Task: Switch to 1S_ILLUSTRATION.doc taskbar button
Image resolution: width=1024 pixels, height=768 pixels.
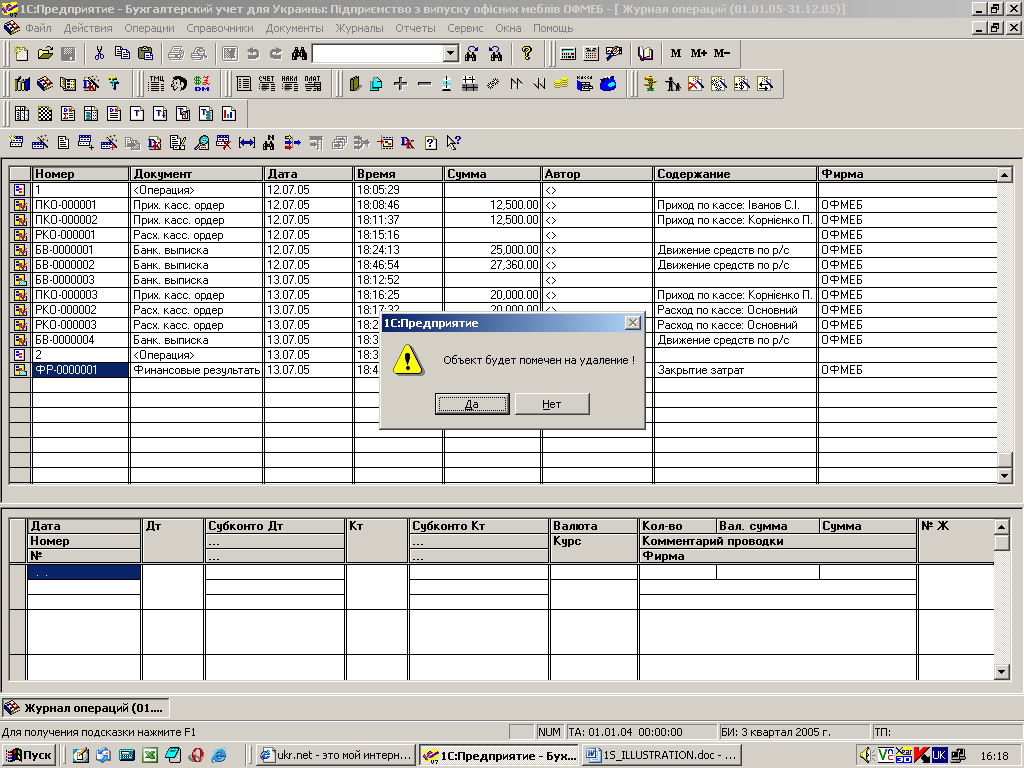Action: point(662,756)
